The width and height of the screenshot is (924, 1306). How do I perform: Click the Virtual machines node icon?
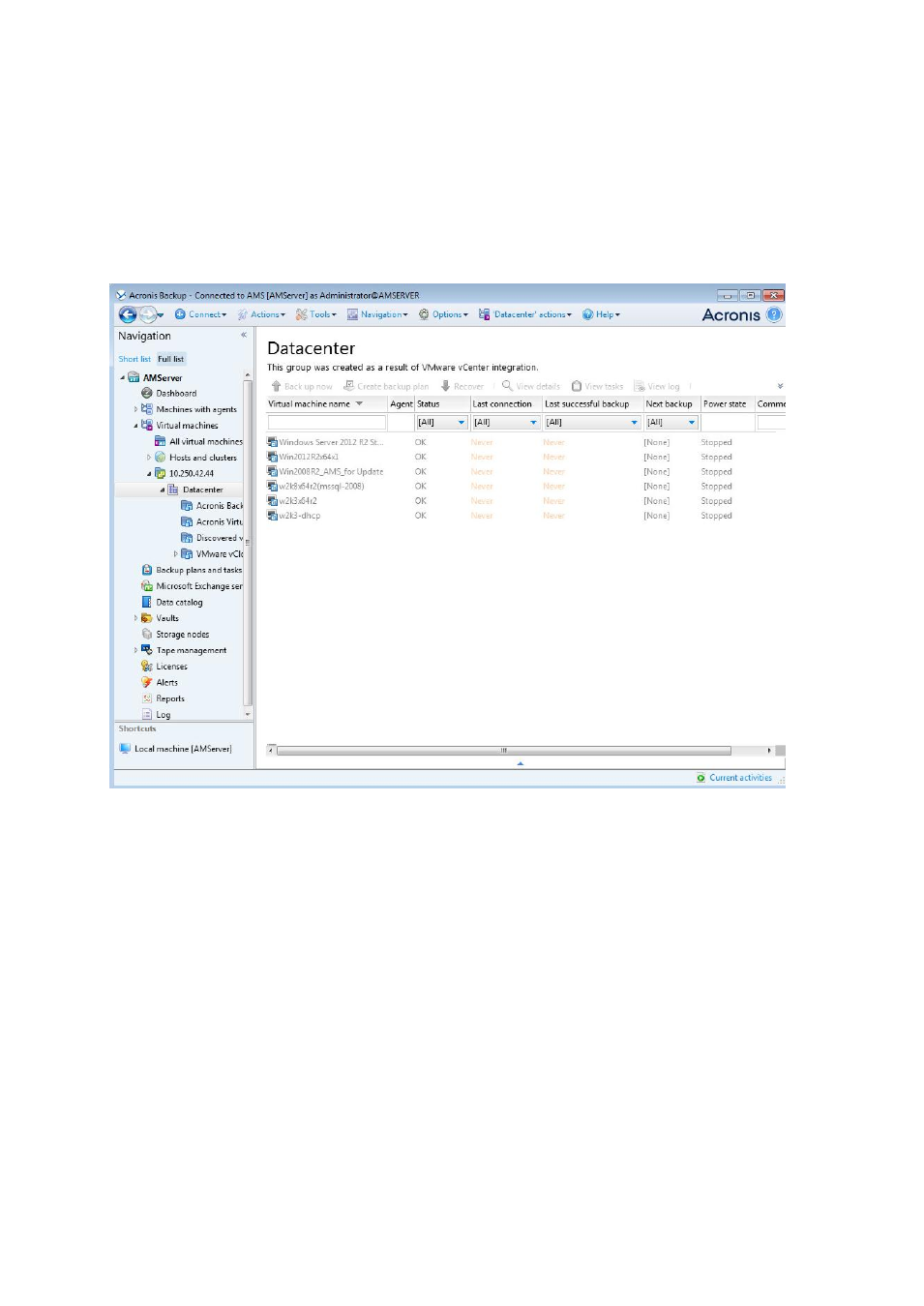point(147,425)
